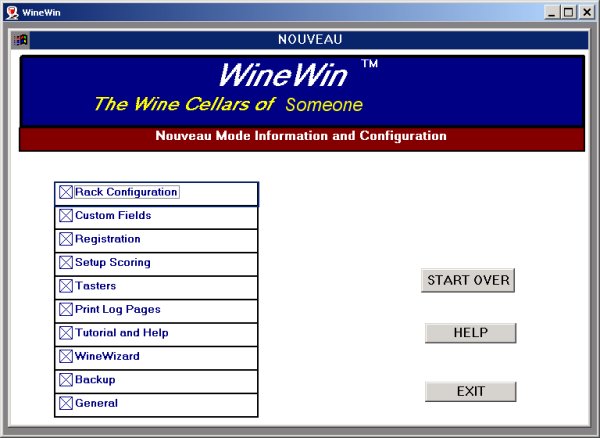Open the General configuration entry
Screen dimensions: 600x438
96,403
